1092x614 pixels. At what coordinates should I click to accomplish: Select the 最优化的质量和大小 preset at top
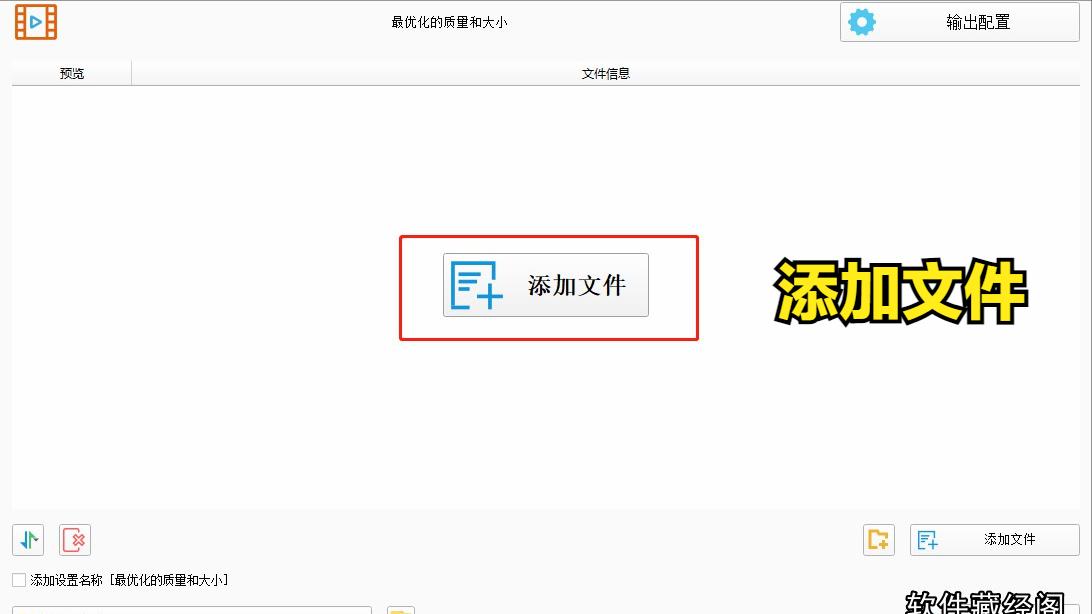[450, 21]
